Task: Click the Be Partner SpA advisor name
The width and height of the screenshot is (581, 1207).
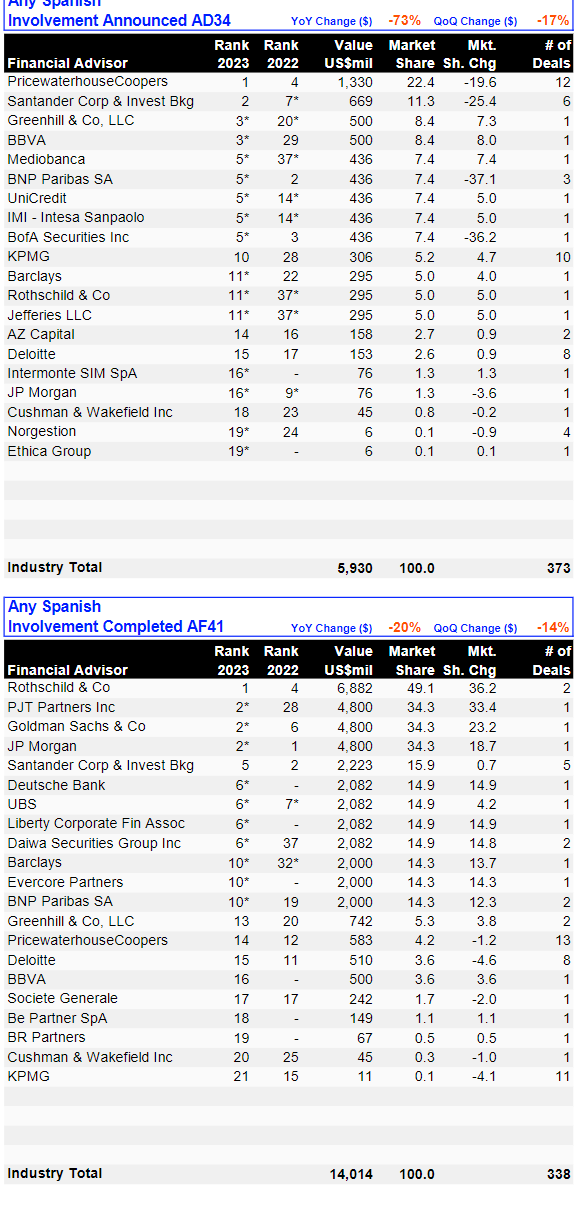Action: coord(57,1018)
